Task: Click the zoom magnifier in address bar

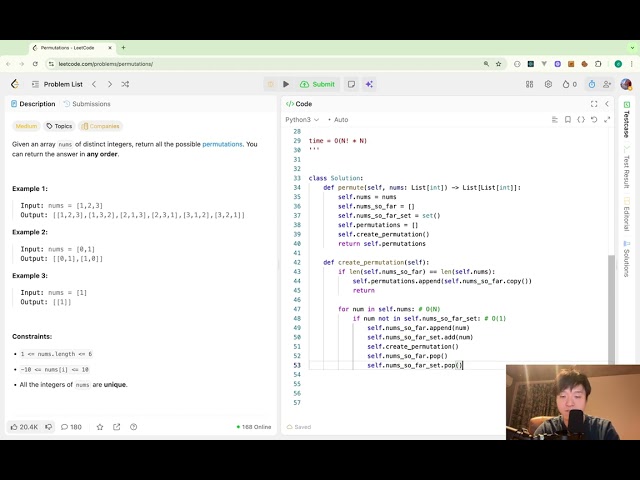Action: tap(486, 64)
